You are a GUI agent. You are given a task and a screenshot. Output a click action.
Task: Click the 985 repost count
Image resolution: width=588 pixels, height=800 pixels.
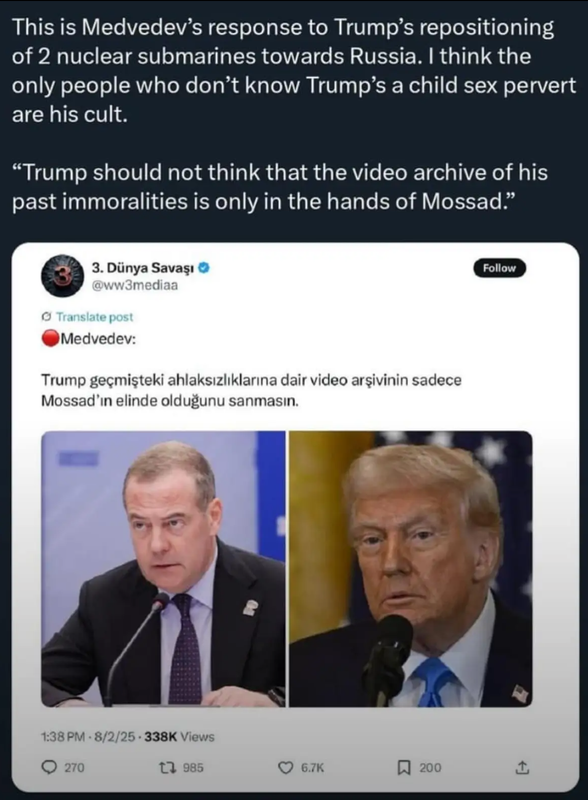click(193, 767)
